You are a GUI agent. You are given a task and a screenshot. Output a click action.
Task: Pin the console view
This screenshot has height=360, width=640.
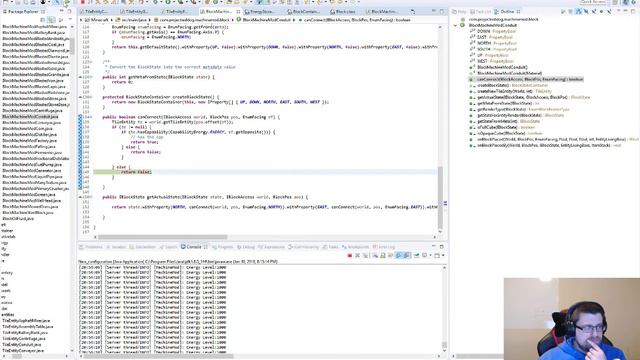[x=416, y=256]
